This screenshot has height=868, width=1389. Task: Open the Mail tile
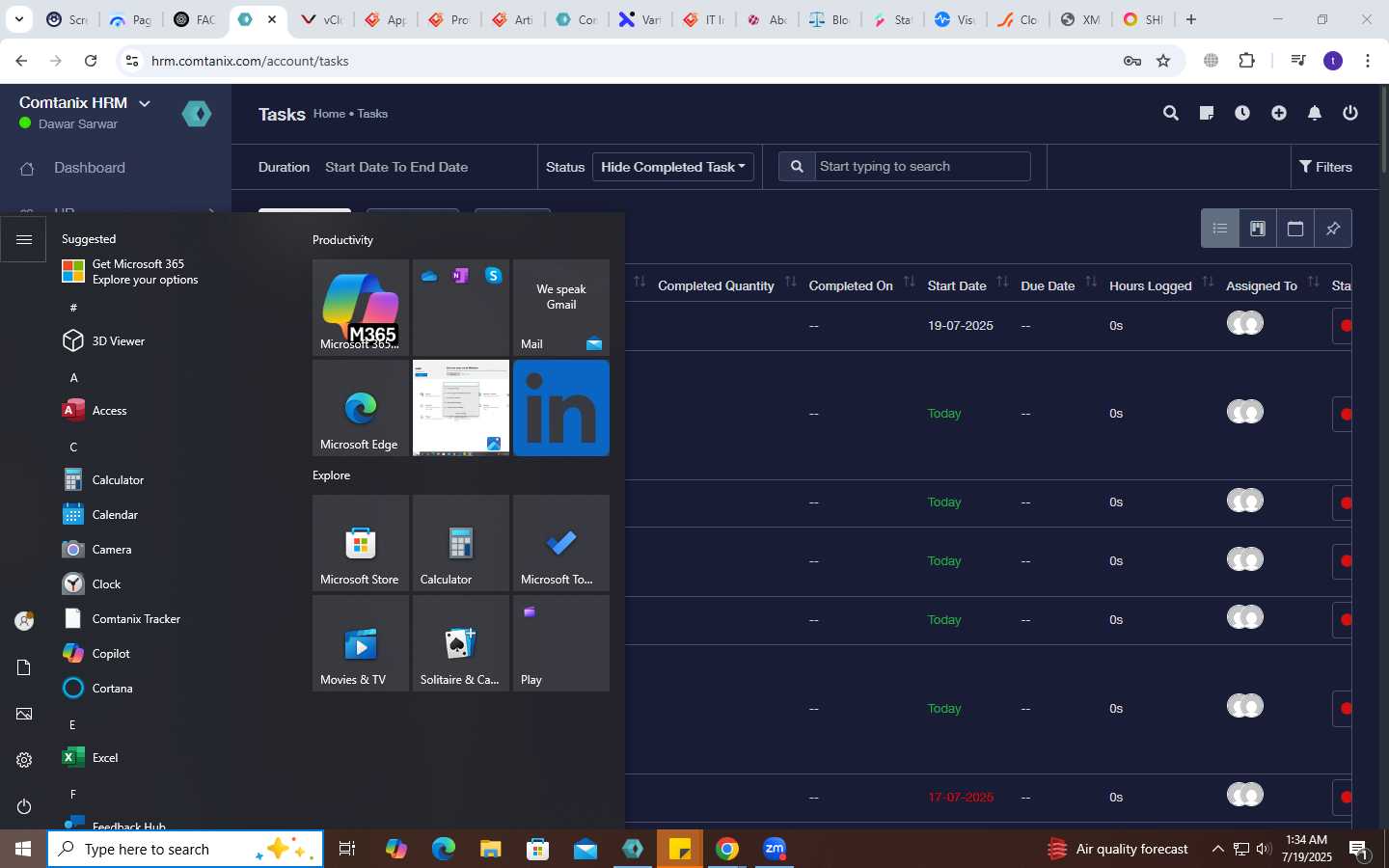561,308
